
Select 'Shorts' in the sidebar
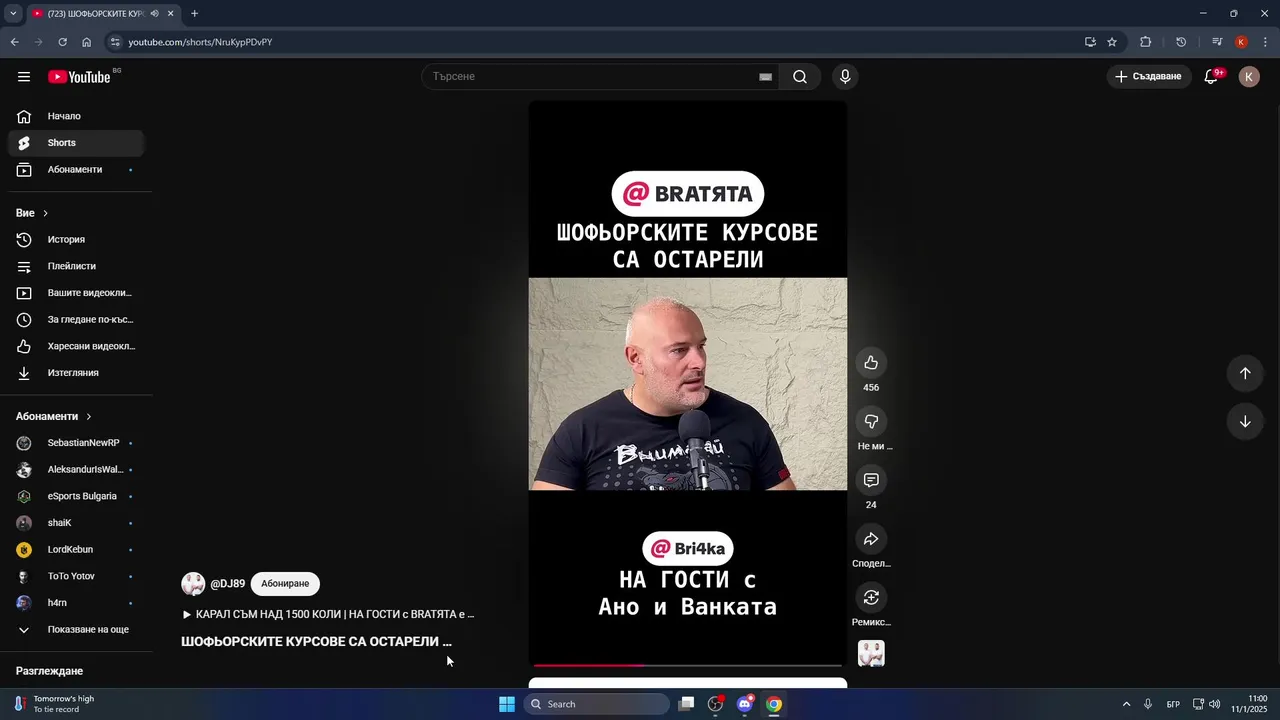pyautogui.click(x=76, y=143)
